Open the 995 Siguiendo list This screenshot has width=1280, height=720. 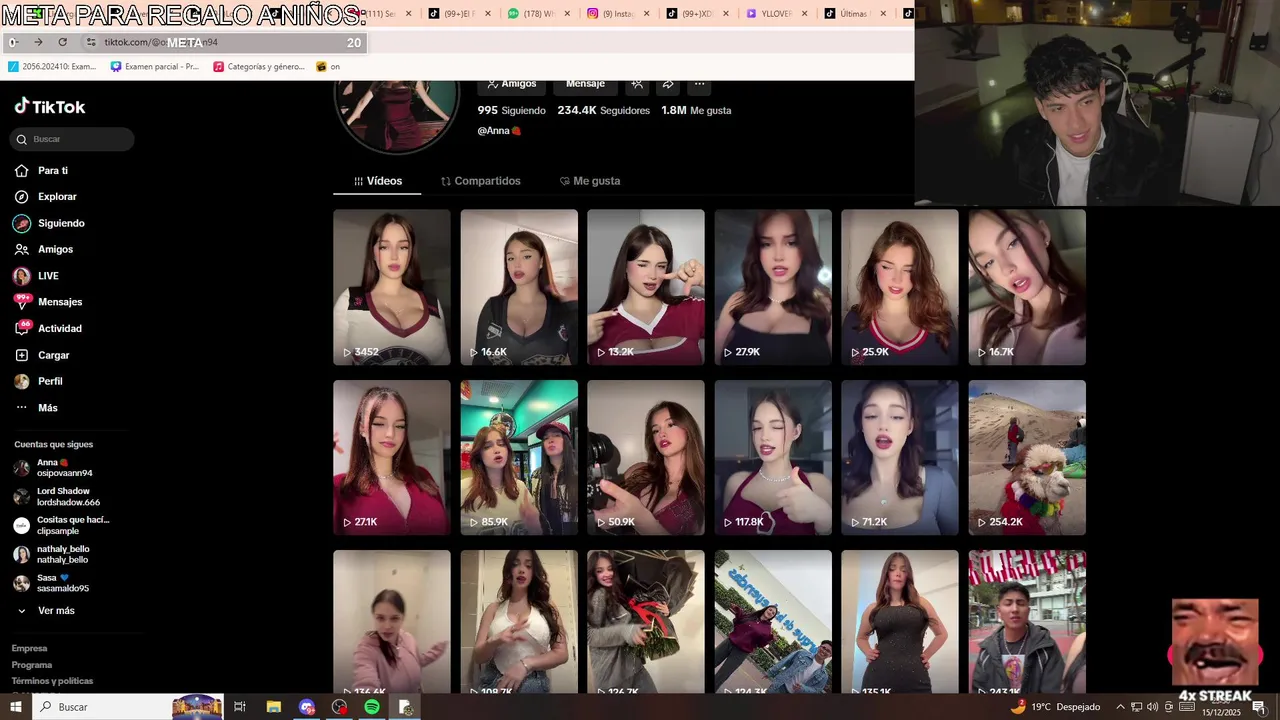click(511, 111)
